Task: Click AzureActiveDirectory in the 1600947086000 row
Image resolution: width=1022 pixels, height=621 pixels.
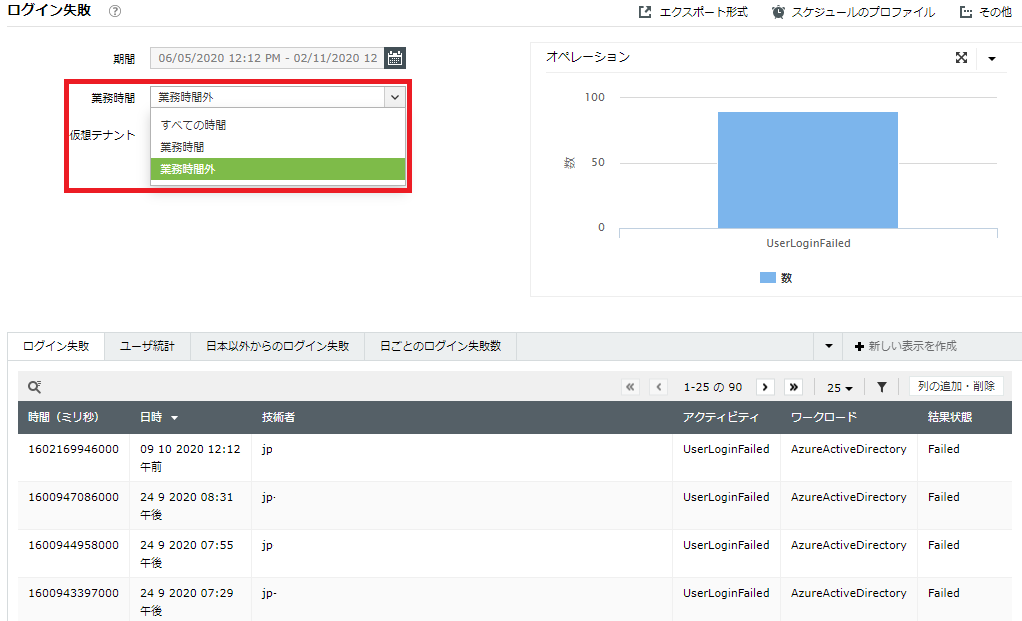Action: click(849, 497)
